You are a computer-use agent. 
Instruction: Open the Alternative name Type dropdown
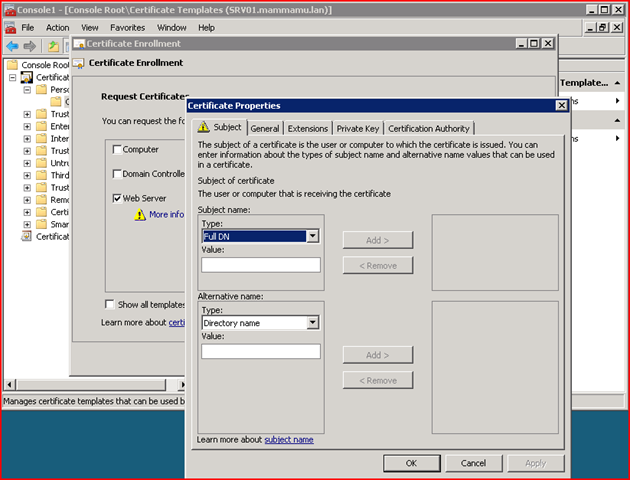(313, 323)
